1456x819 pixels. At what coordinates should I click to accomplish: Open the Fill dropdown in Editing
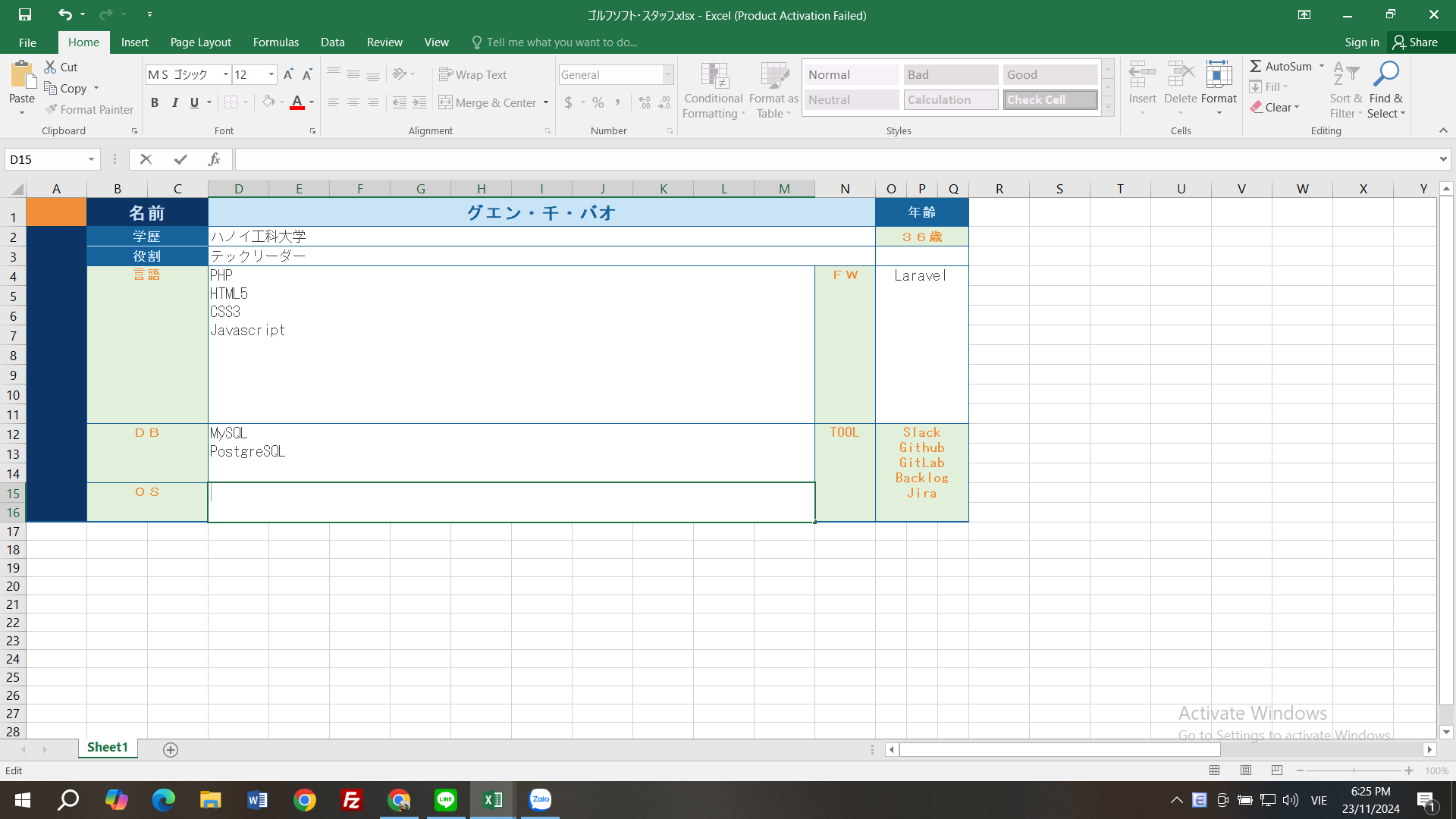pos(1269,86)
